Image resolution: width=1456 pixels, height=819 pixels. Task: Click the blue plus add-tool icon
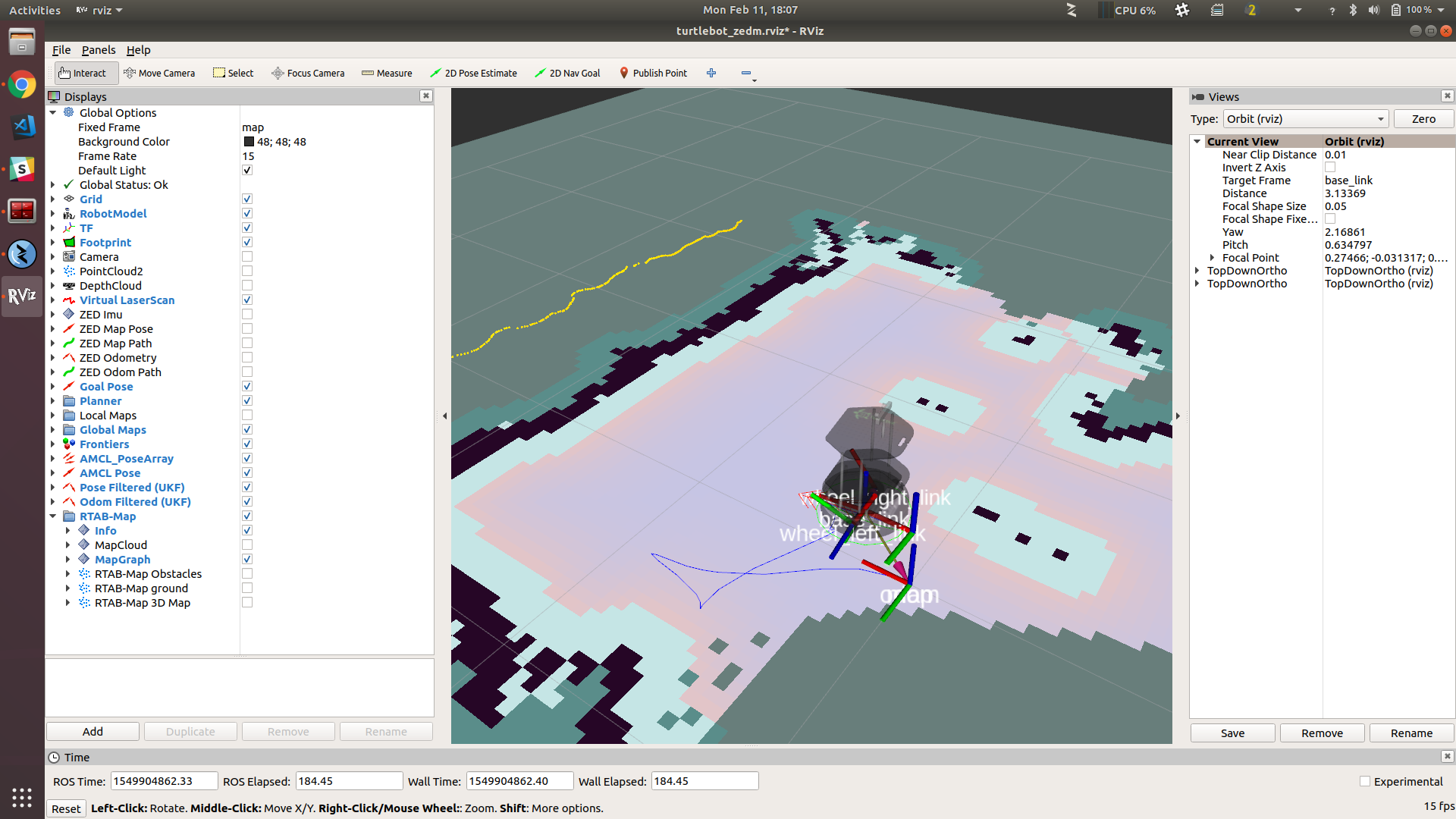(711, 73)
